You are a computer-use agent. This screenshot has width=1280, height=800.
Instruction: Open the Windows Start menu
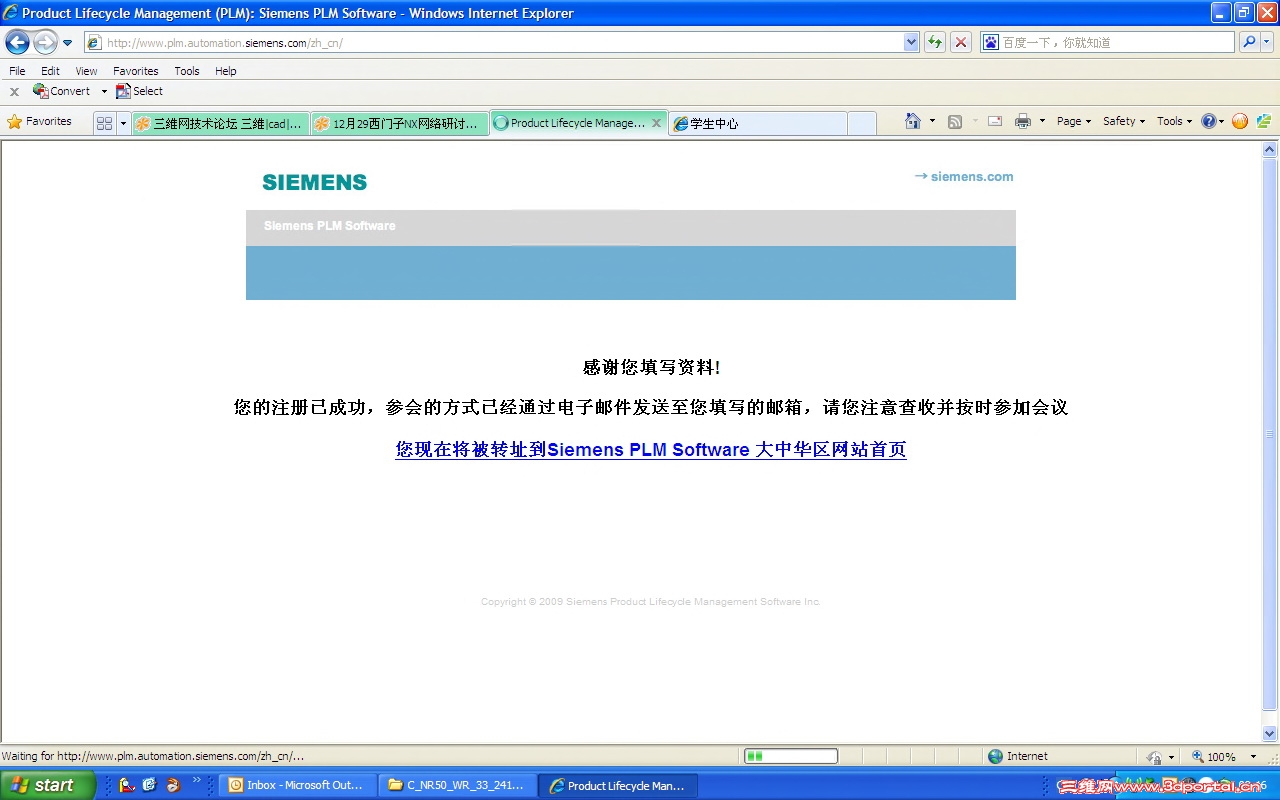pyautogui.click(x=47, y=785)
